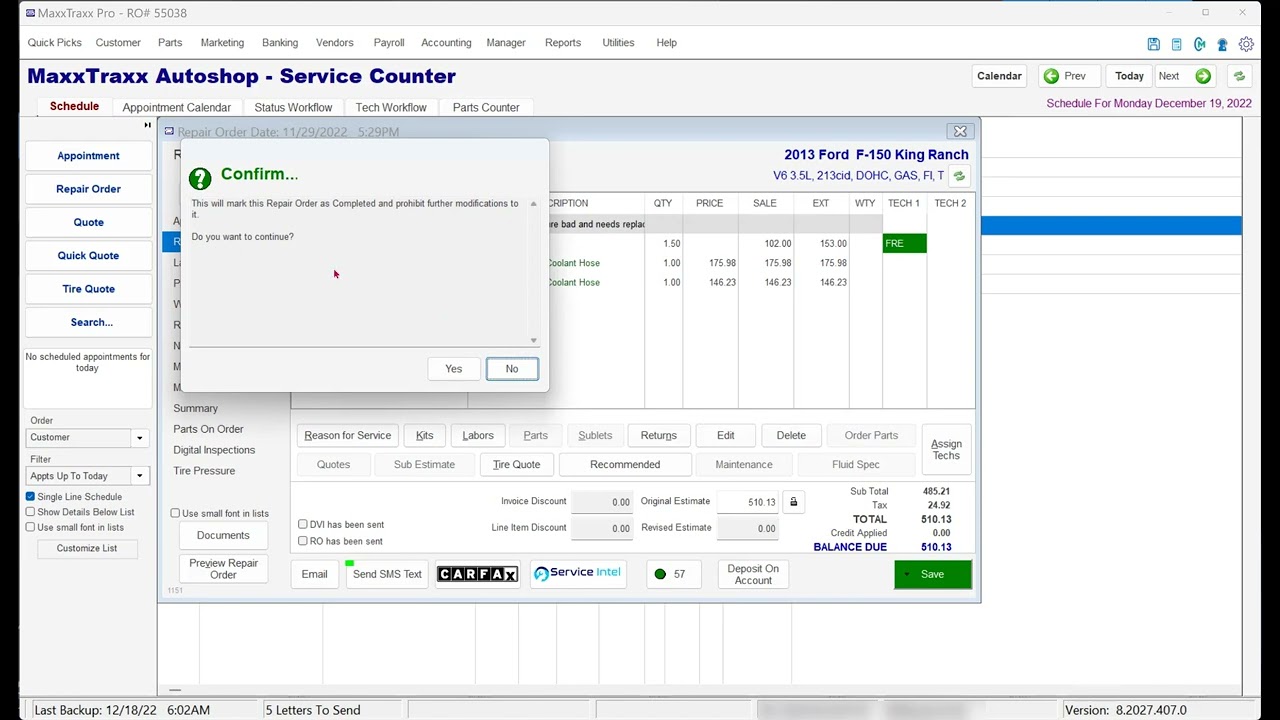Open the calculator icon in top toolbar
1280x720 pixels.
coord(1176,44)
